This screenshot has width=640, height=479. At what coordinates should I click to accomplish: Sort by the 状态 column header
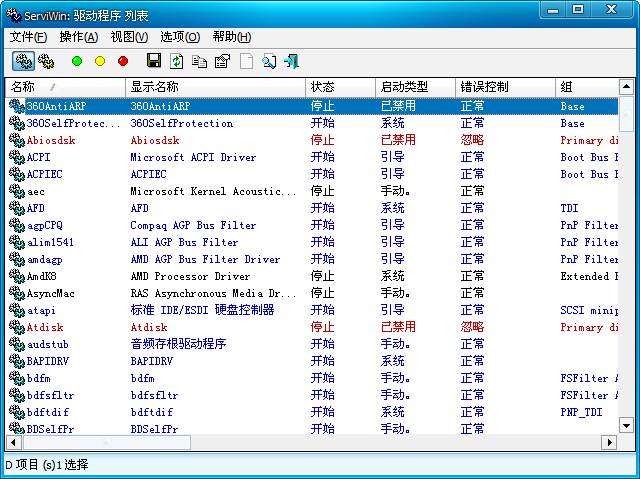340,87
